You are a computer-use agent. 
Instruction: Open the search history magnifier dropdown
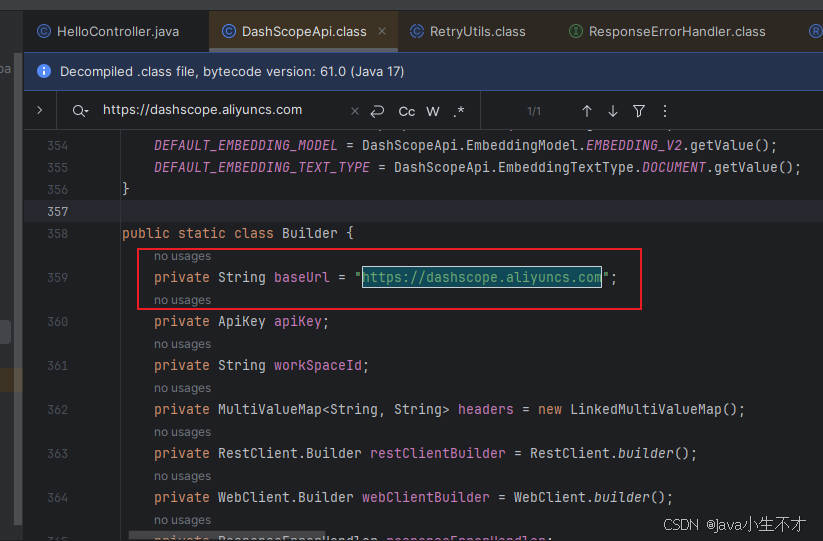click(80, 111)
